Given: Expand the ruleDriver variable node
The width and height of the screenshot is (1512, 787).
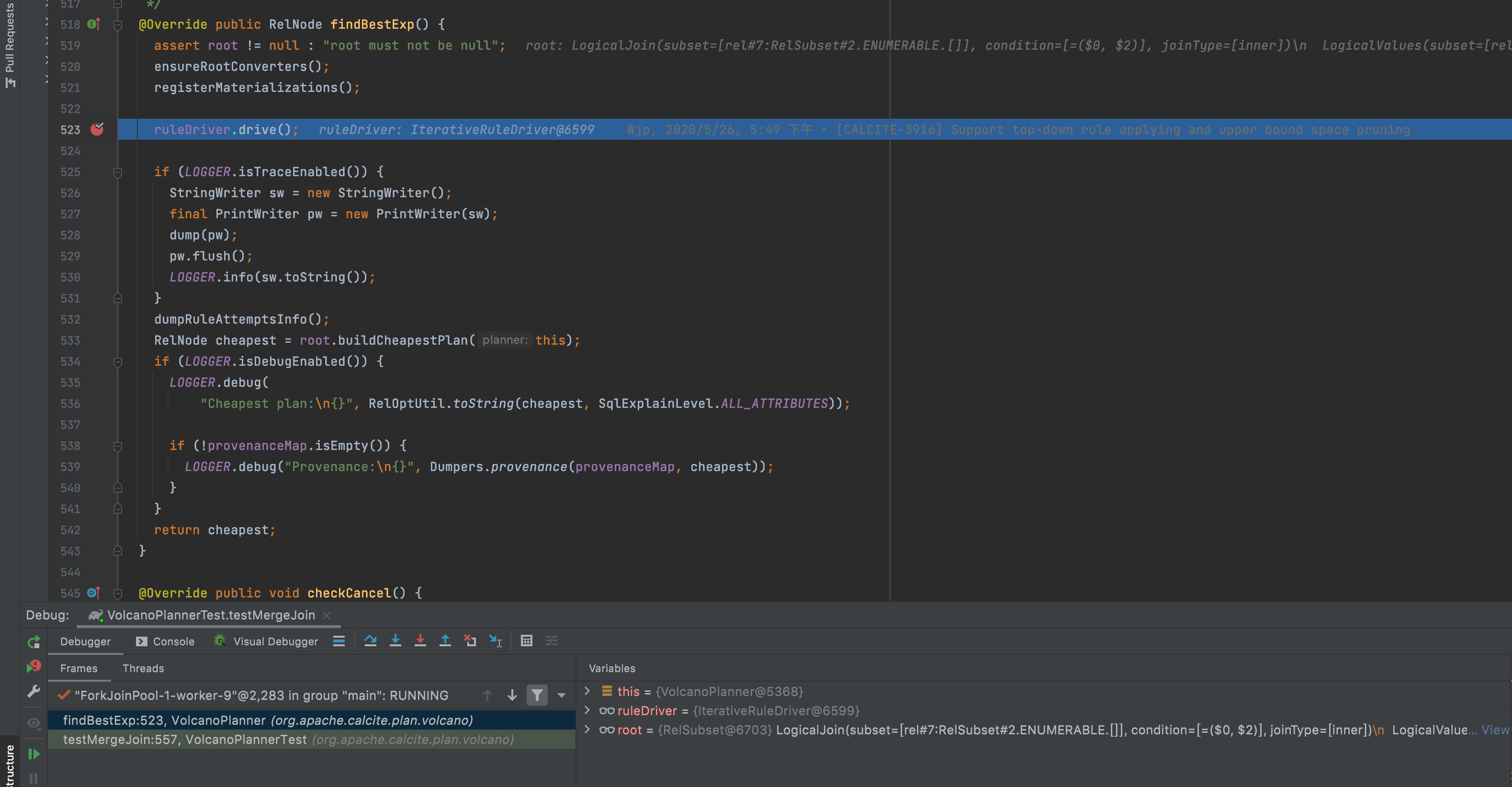Looking at the screenshot, I should [x=587, y=711].
